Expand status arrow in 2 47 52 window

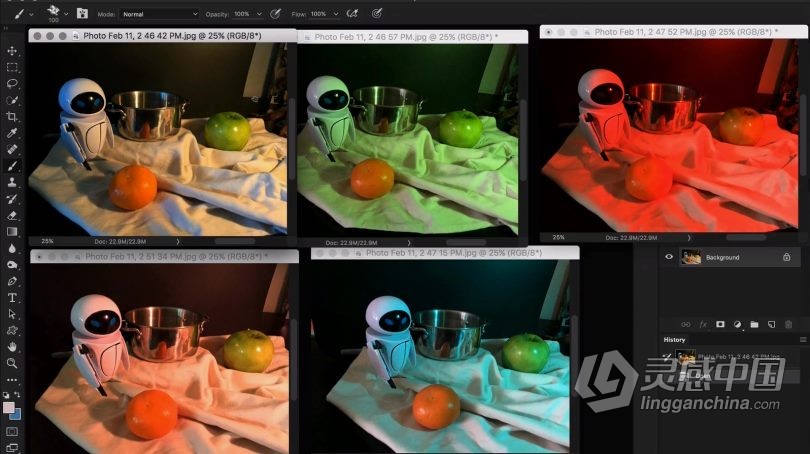point(689,238)
